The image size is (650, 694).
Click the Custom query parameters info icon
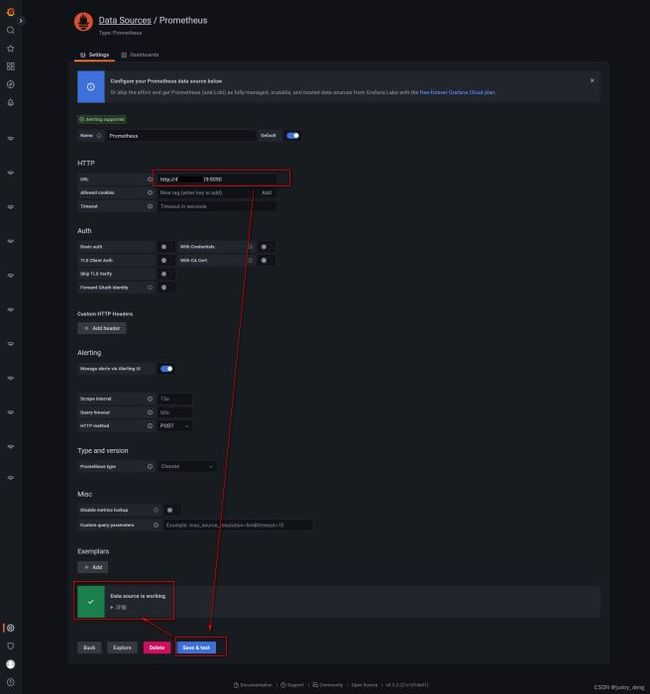[x=156, y=525]
